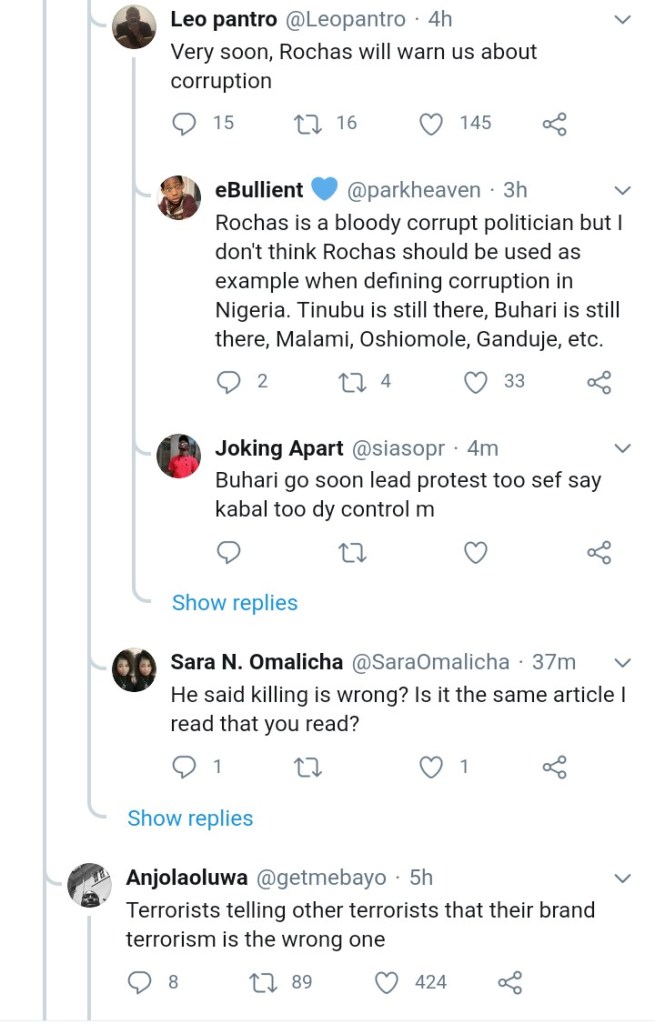Reply to eBullient's tweet
Viewport: 655px width, 1024px height.
(229, 381)
